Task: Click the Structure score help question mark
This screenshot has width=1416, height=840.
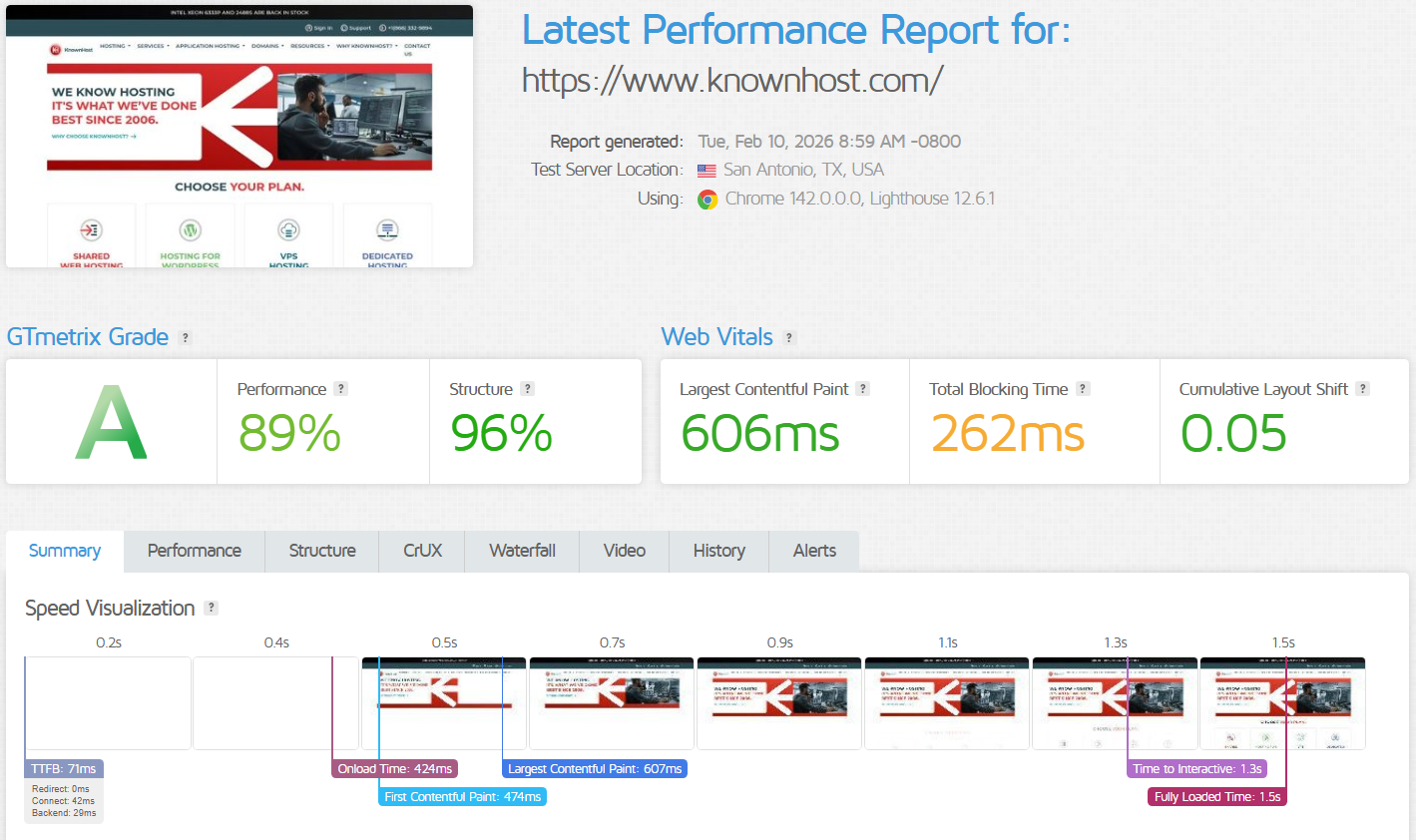Action: pyautogui.click(x=527, y=389)
